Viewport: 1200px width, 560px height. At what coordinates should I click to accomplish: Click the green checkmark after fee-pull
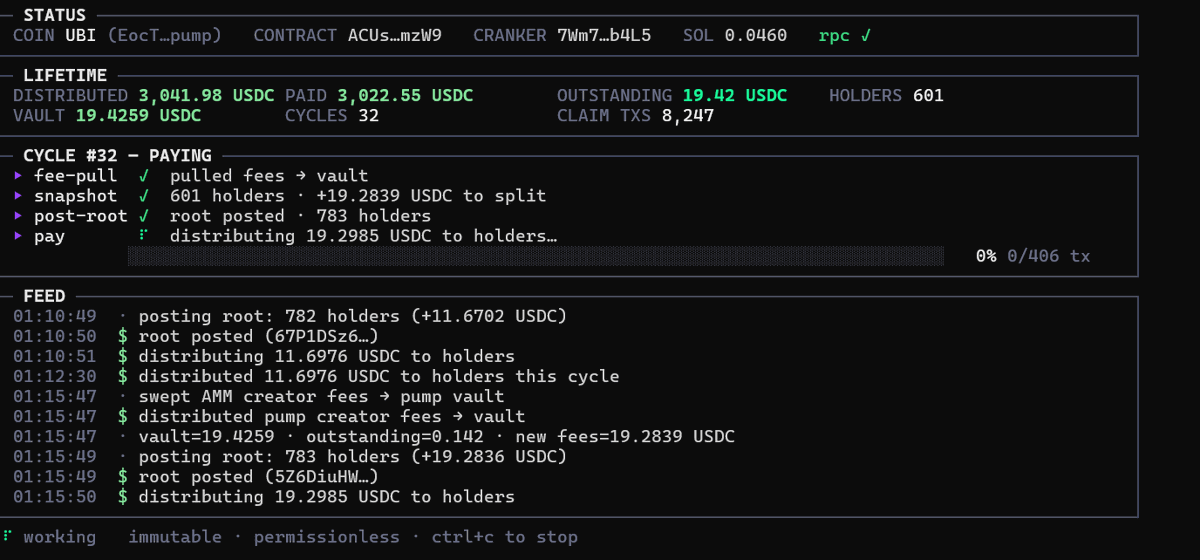pos(145,176)
